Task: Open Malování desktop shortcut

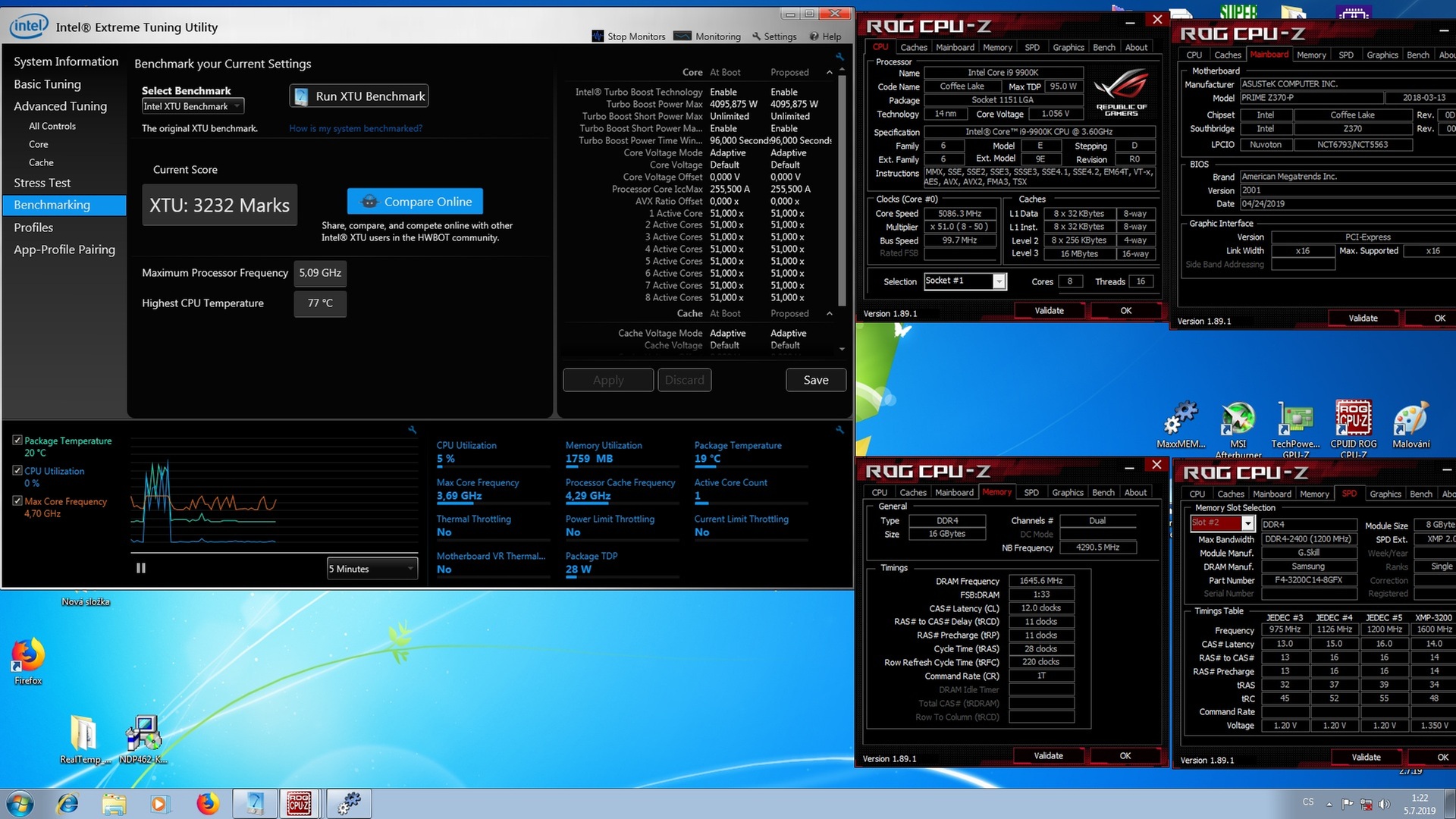Action: point(1411,425)
